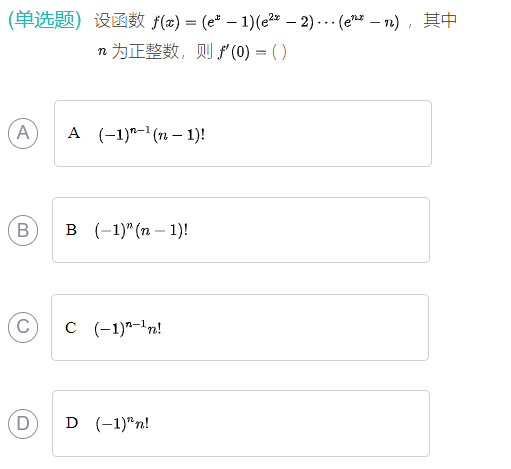
Task: Click empty area of option D card
Action: point(287,423)
